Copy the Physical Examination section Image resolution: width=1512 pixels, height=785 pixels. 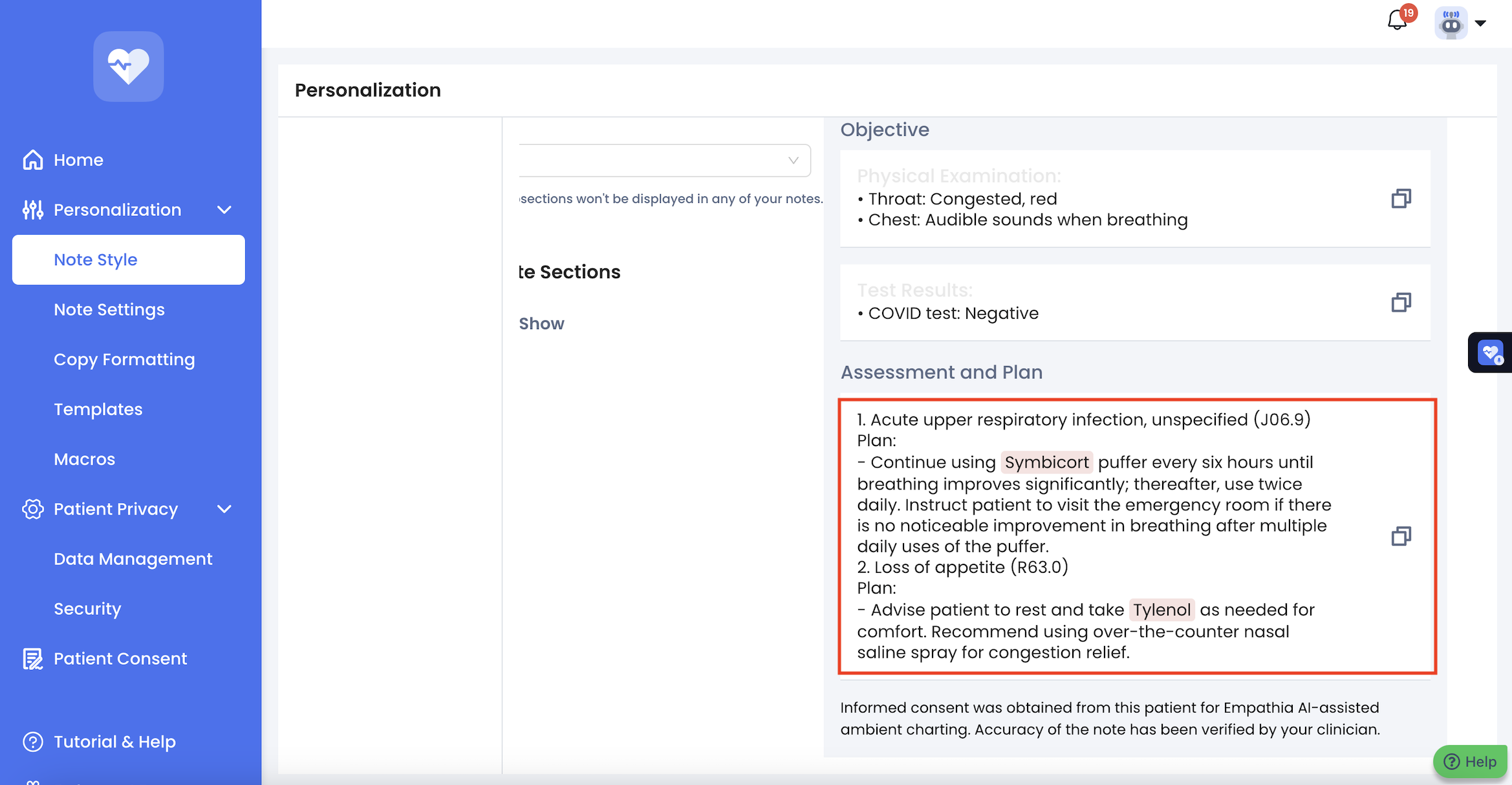1401,199
